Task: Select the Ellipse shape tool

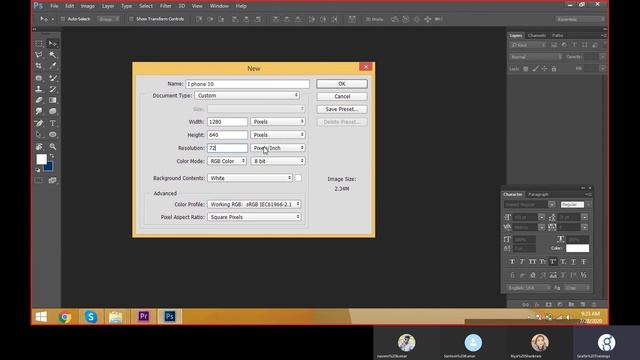Action: pos(53,134)
